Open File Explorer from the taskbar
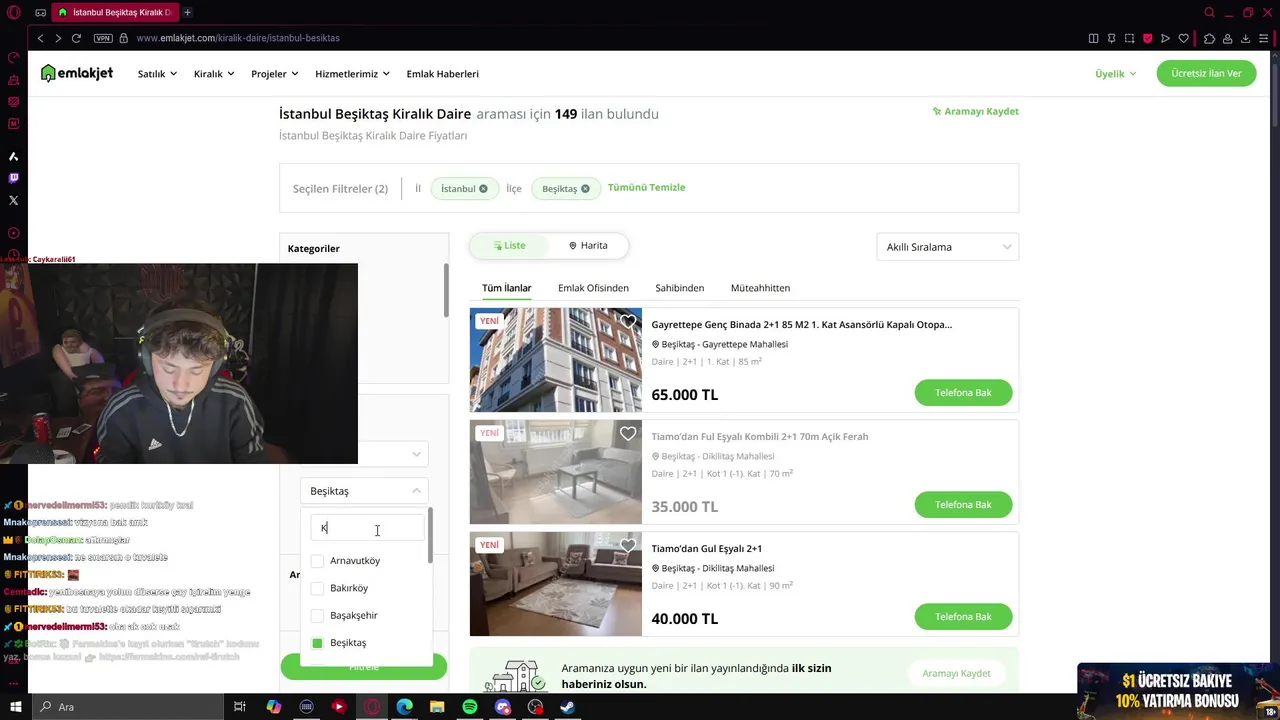This screenshot has height=720, width=1280. click(437, 707)
